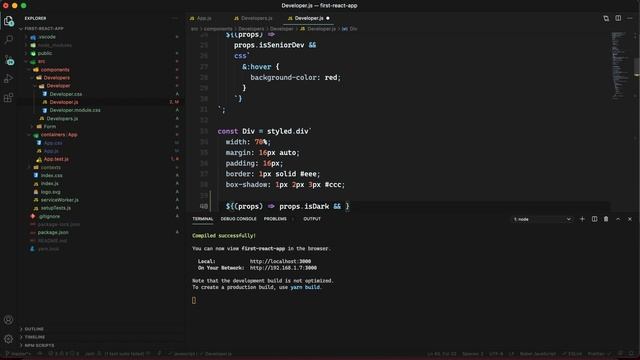Screen dimensions: 640x360
Task: Open the Run and Debug view
Action: (x=9, y=78)
